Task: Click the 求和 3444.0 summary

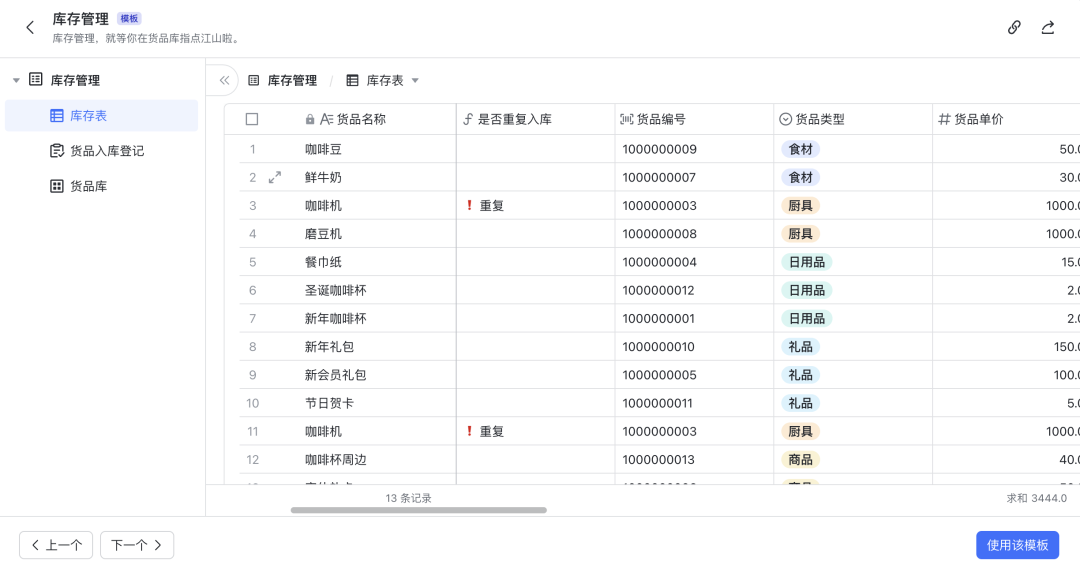Action: pos(1037,498)
